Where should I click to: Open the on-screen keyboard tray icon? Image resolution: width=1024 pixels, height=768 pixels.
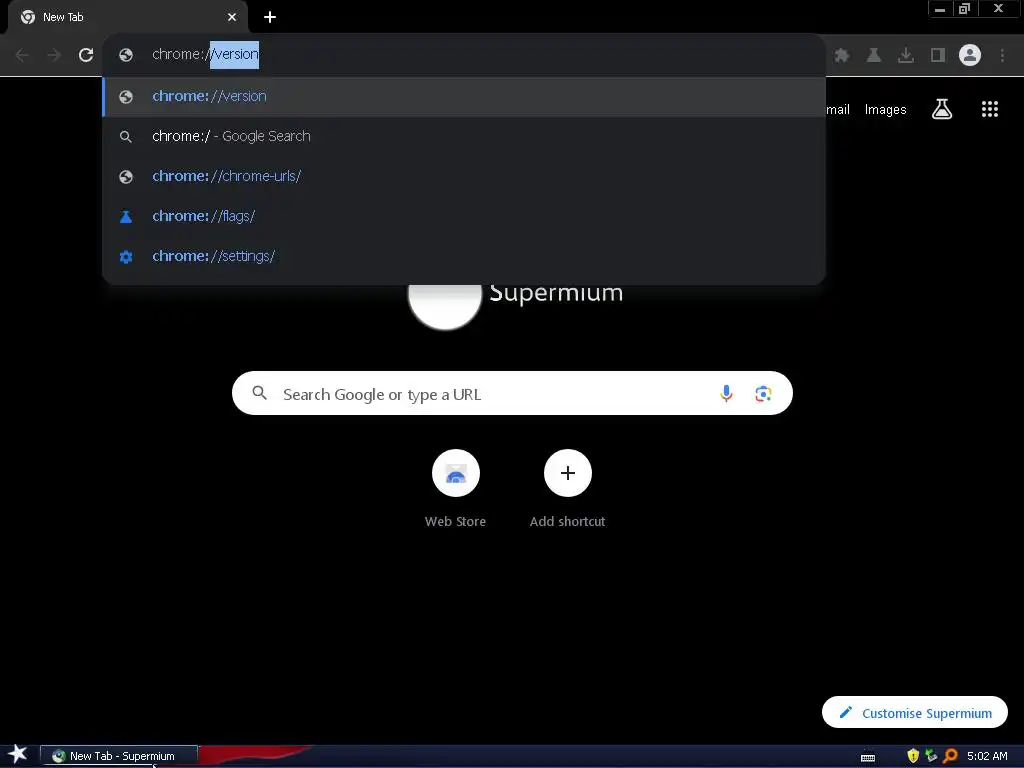point(868,757)
